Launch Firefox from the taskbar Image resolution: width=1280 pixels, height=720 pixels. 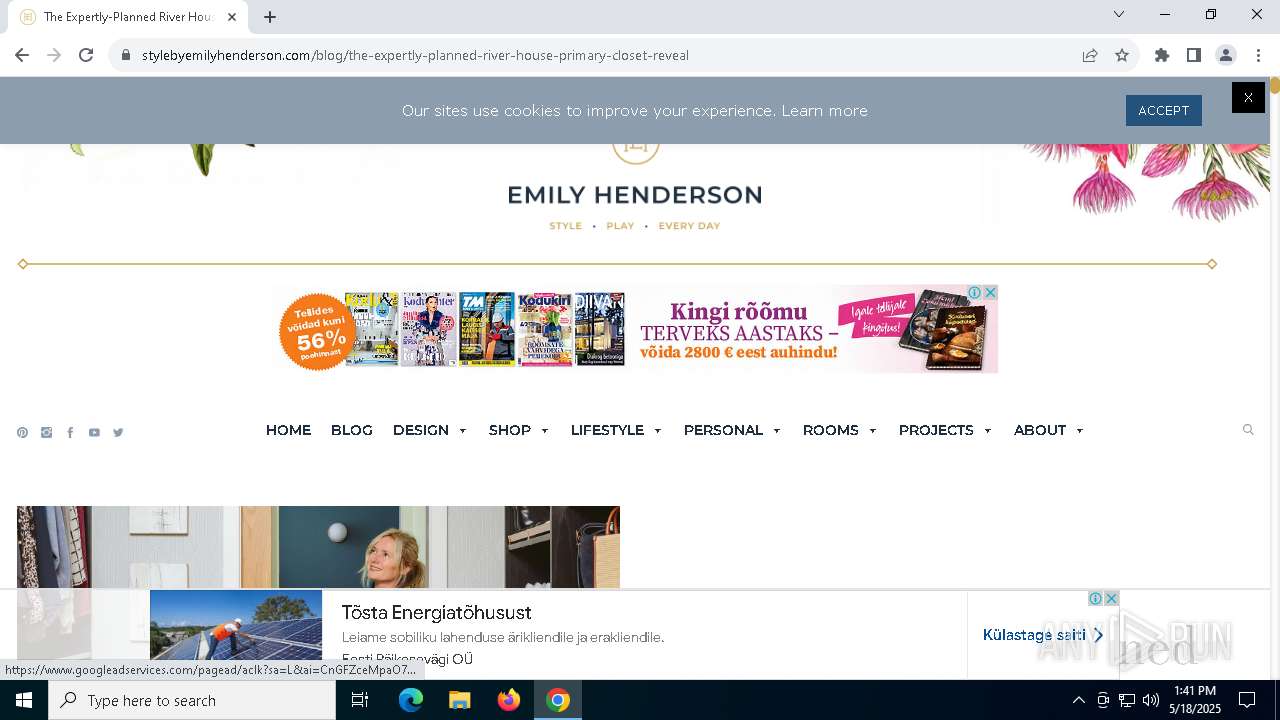[509, 700]
